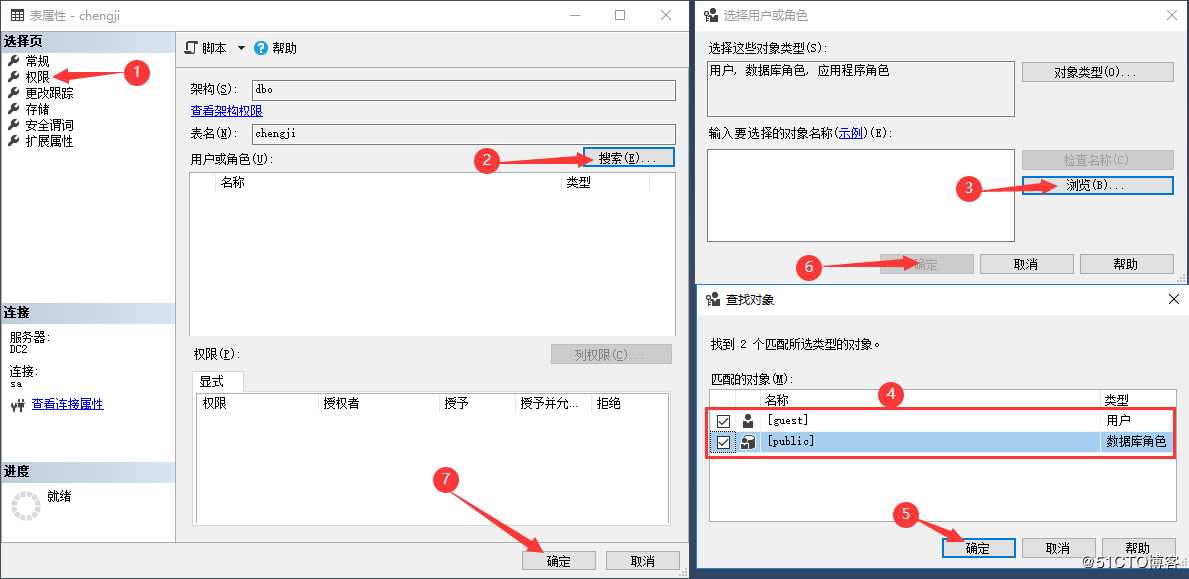Click the 架构 field containing dbo

463,89
